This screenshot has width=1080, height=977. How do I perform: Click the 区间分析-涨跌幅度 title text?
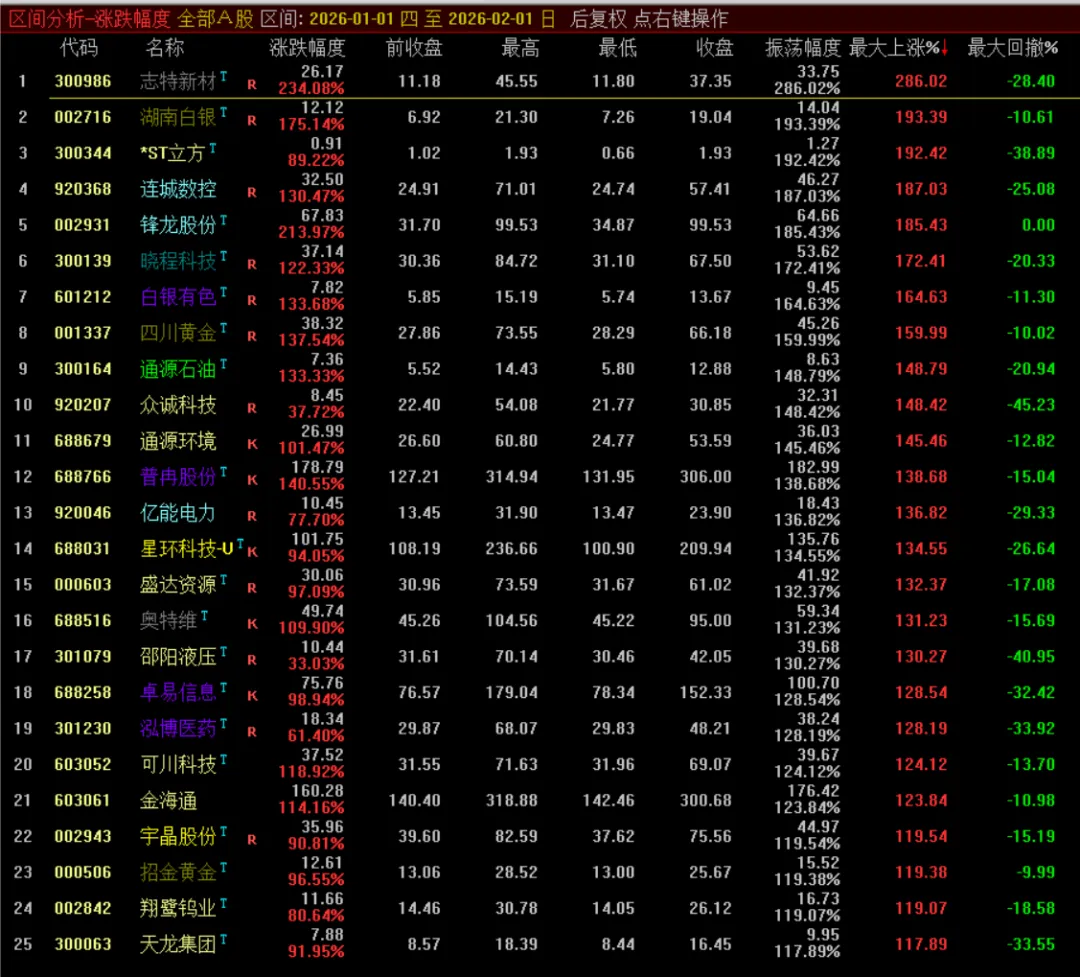pyautogui.click(x=89, y=19)
